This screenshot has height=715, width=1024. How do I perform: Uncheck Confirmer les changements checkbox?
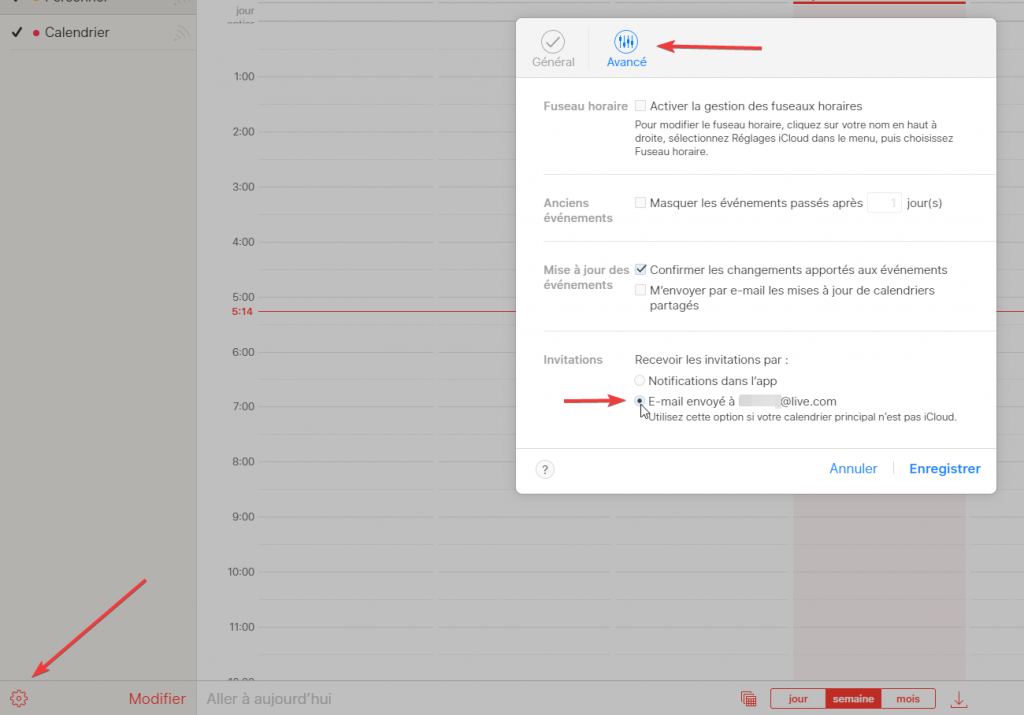(x=641, y=270)
